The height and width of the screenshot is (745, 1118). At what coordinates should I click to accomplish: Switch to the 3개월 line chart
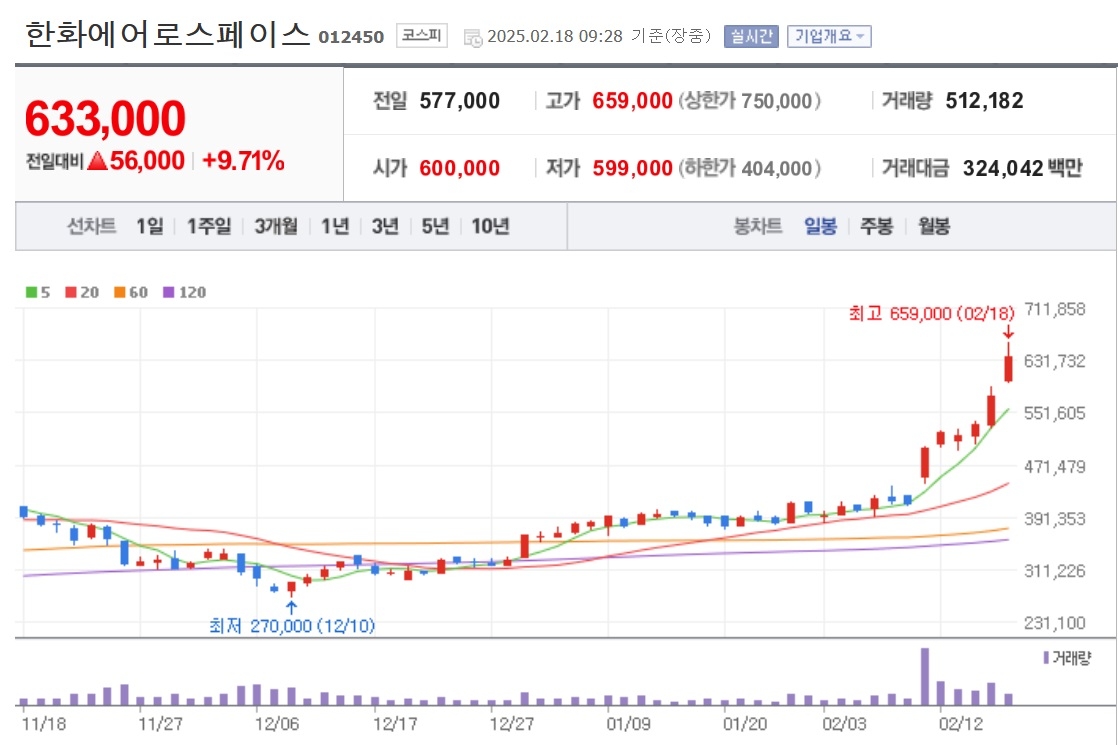click(x=276, y=227)
